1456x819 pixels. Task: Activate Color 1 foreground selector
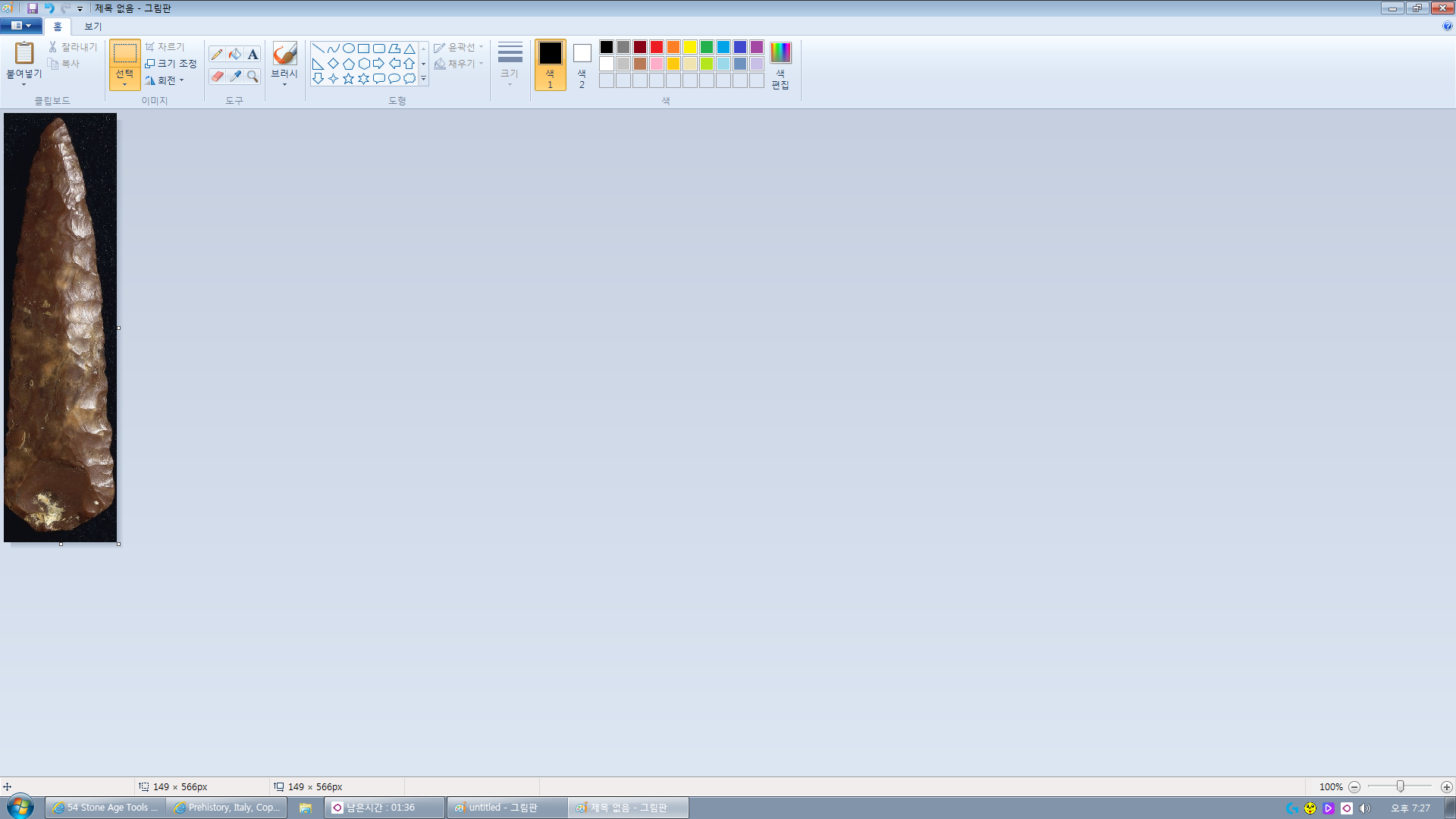tap(550, 64)
